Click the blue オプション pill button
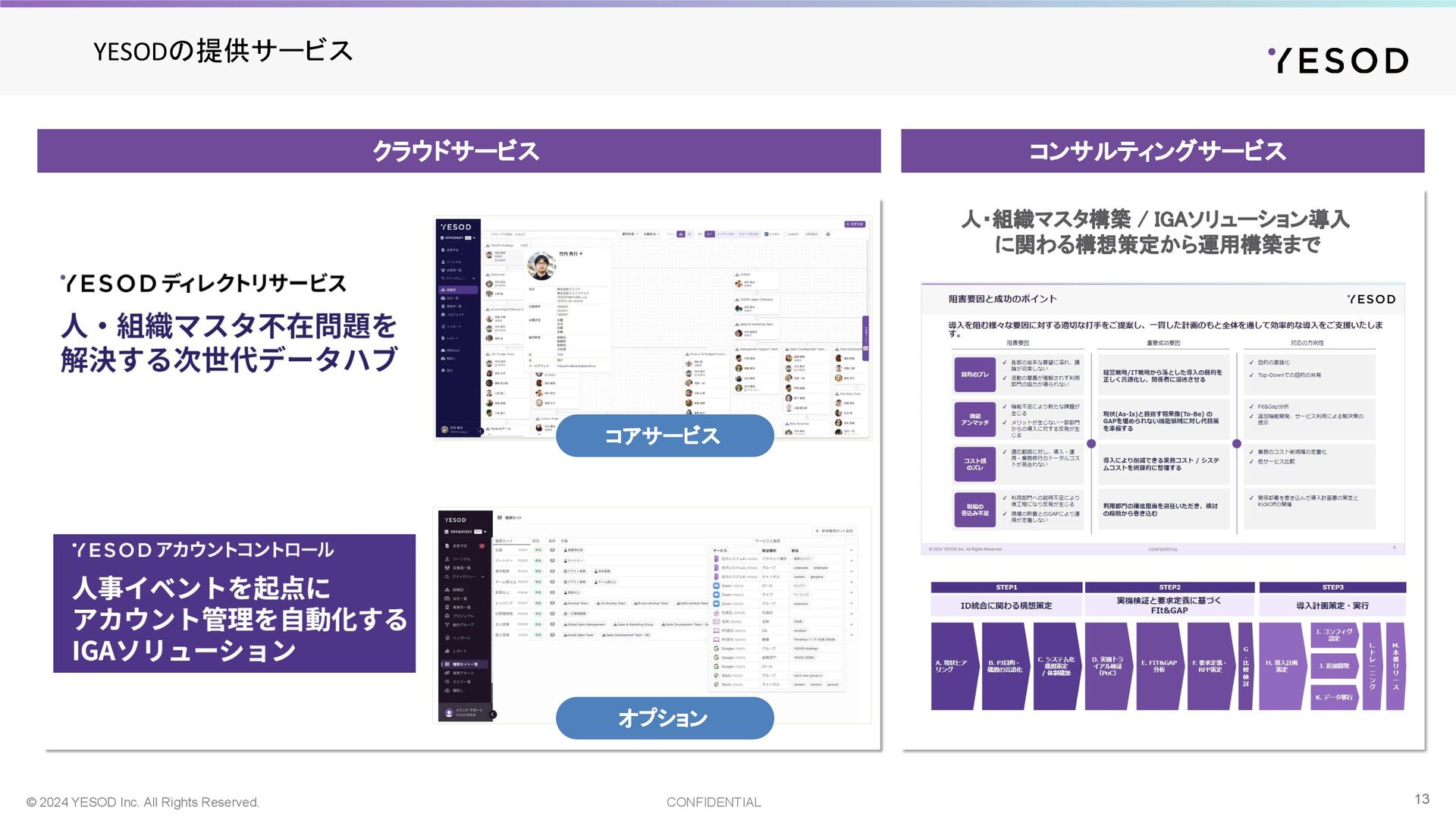 (x=664, y=718)
